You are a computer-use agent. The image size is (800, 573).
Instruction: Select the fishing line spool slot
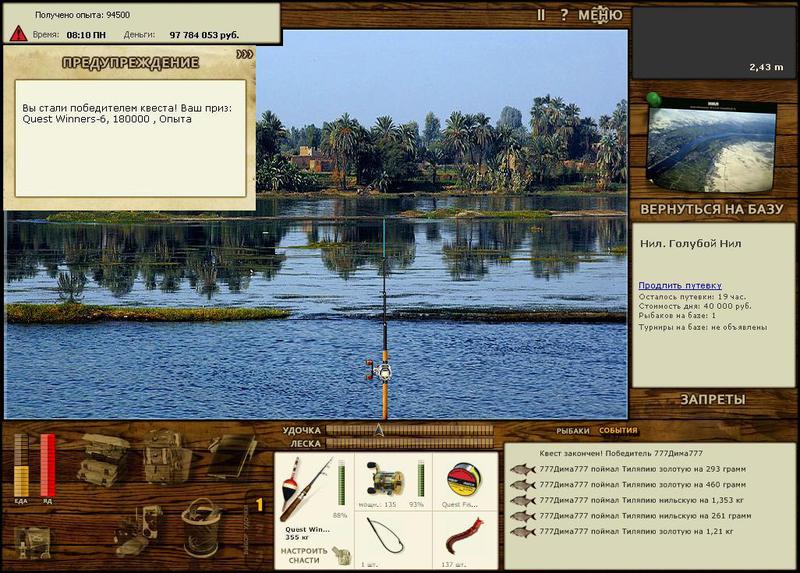tap(464, 481)
